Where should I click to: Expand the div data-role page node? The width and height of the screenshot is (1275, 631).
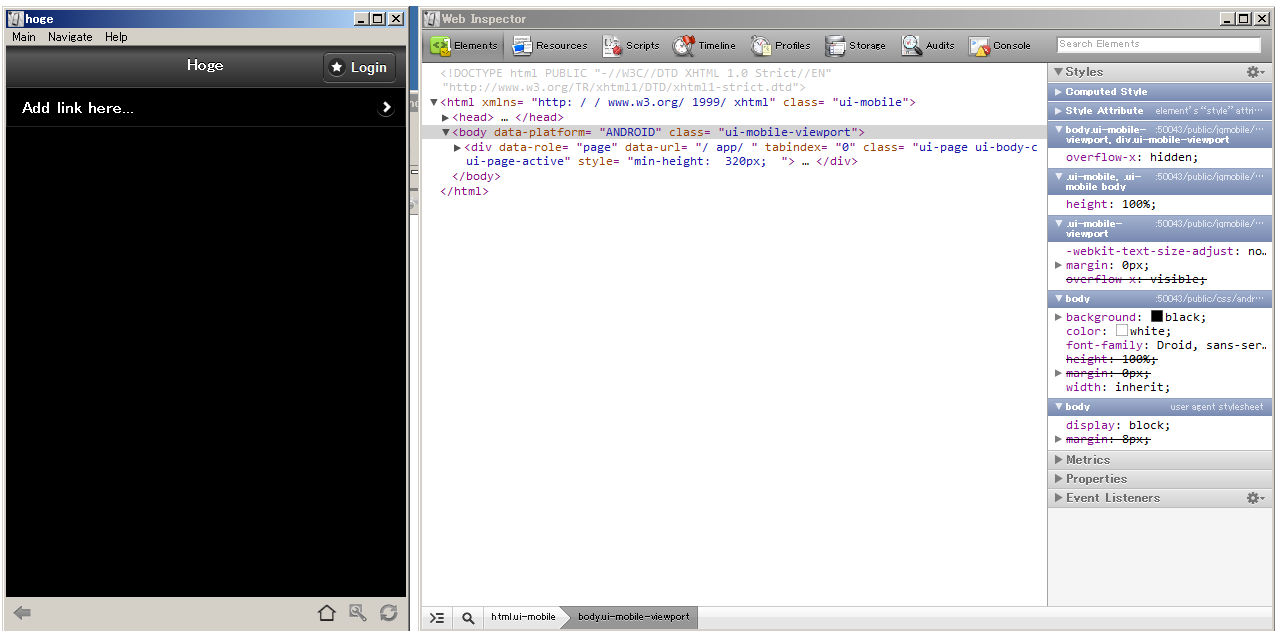(458, 148)
